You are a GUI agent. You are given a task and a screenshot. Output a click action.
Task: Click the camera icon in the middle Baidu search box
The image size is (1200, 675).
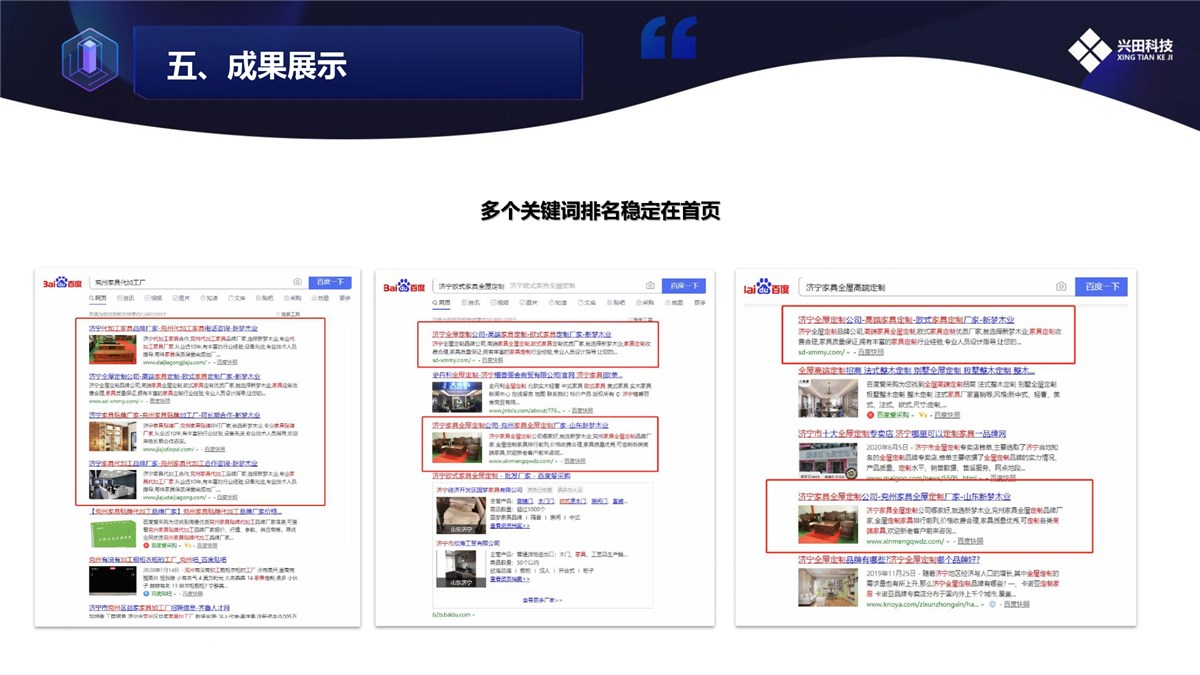(651, 286)
